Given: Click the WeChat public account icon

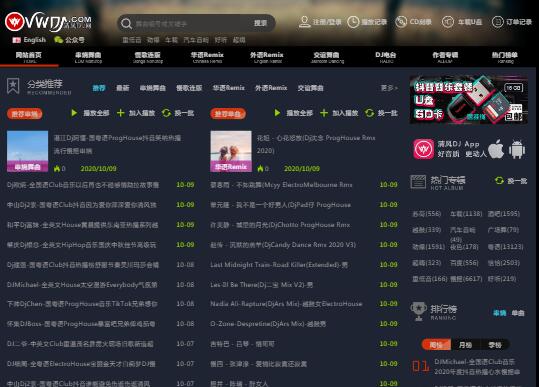Looking at the screenshot, I should click(x=58, y=40).
